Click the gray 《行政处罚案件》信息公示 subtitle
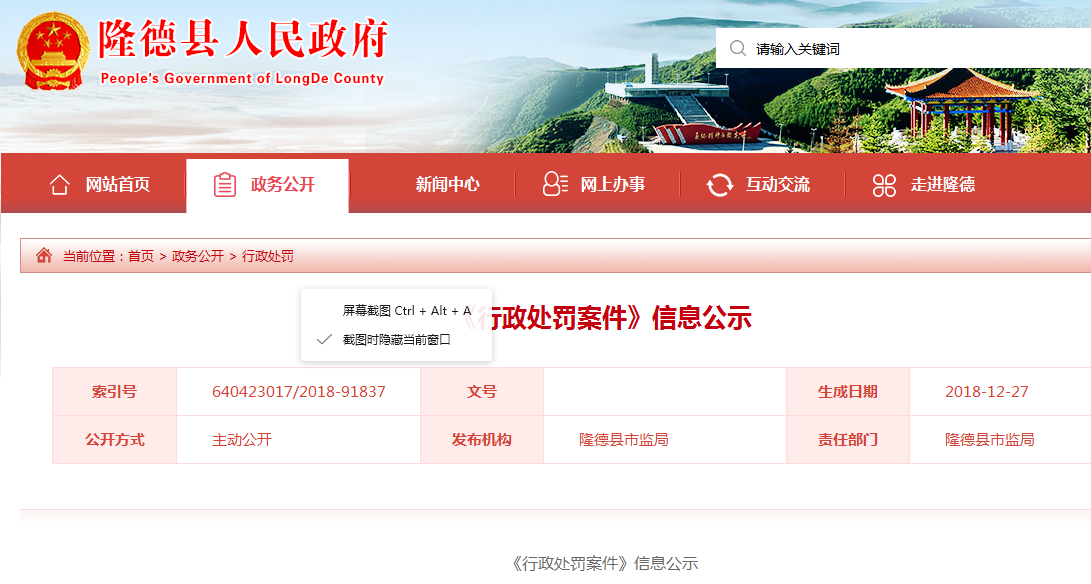 (604, 563)
